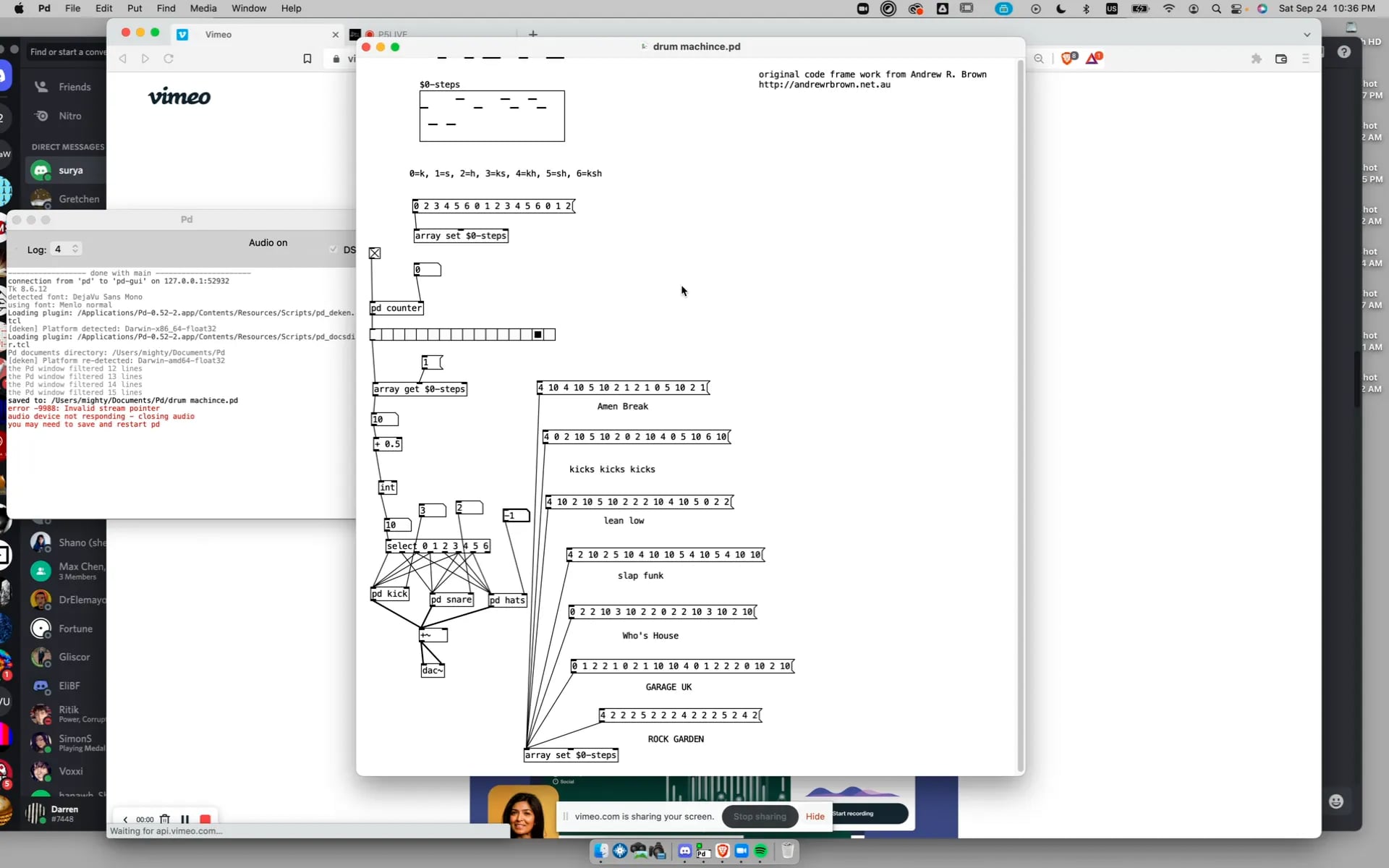Viewport: 1389px width, 868px height.
Task: Open Brave Shields icon with badge 8
Action: click(1068, 58)
